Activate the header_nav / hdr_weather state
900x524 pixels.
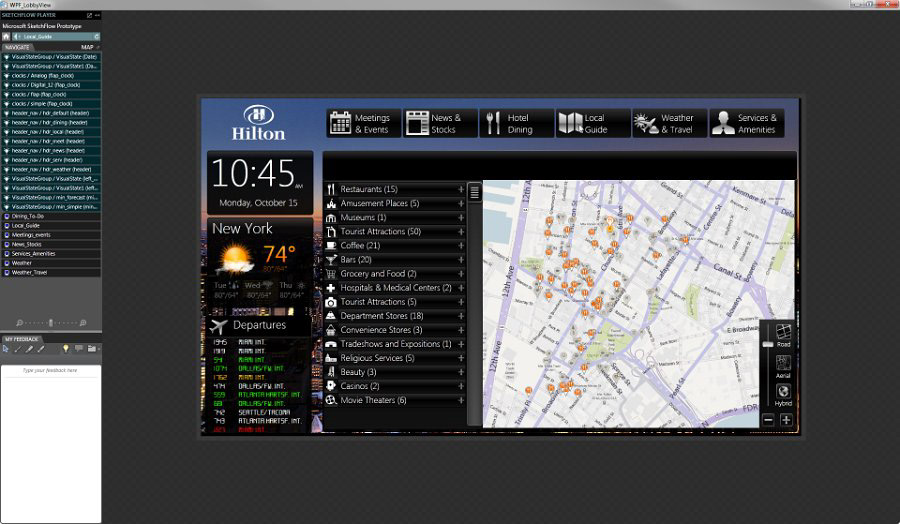coord(51,169)
